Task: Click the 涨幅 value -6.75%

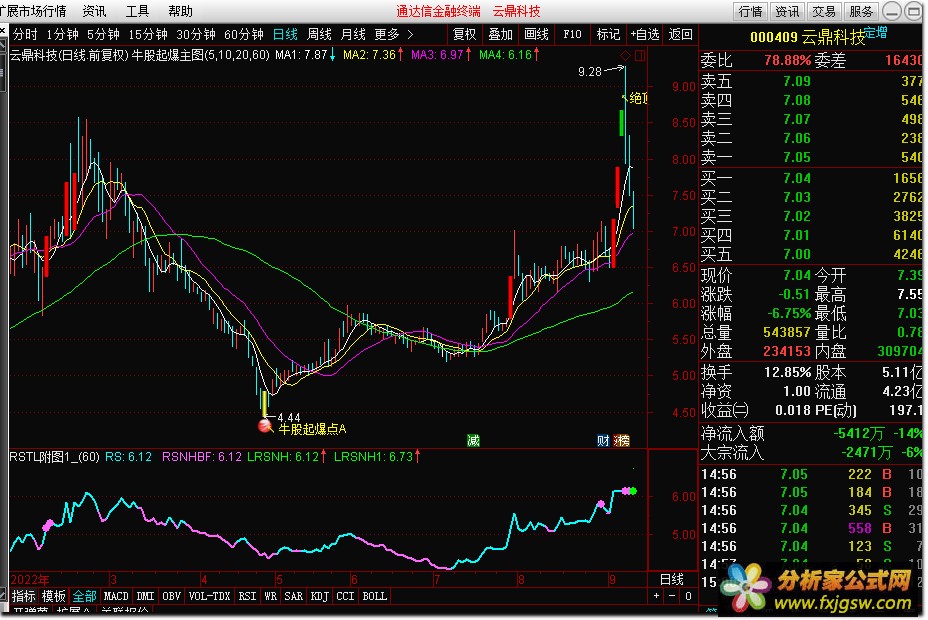Action: click(789, 313)
